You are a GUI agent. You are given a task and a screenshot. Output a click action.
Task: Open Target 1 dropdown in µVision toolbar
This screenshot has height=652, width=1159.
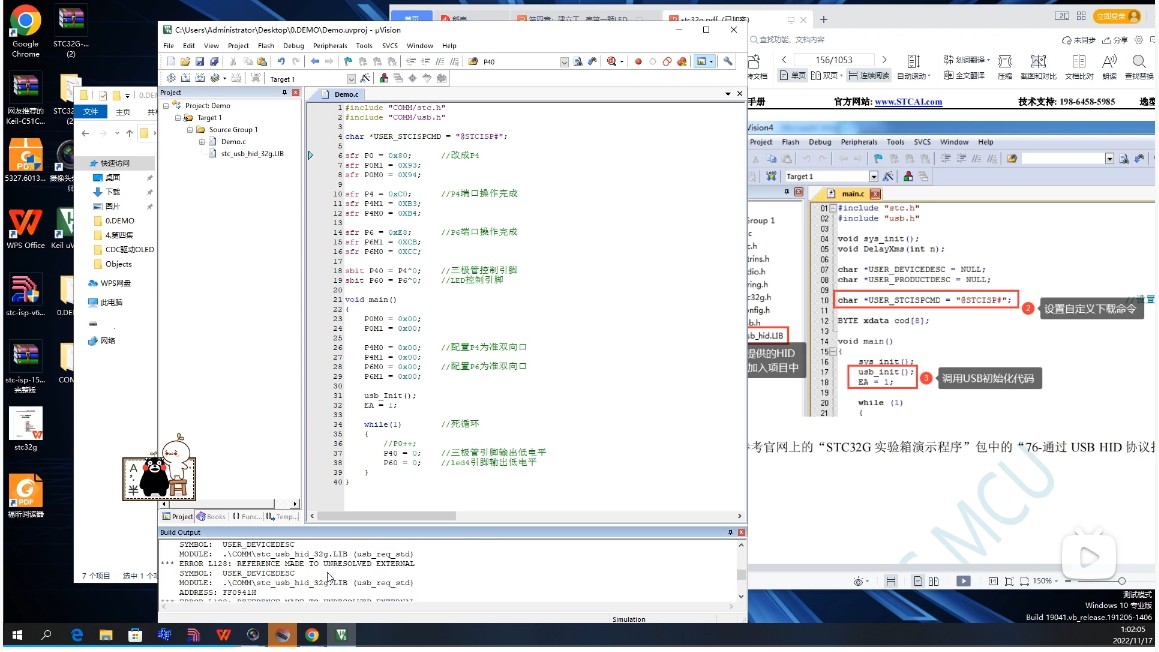coord(351,79)
